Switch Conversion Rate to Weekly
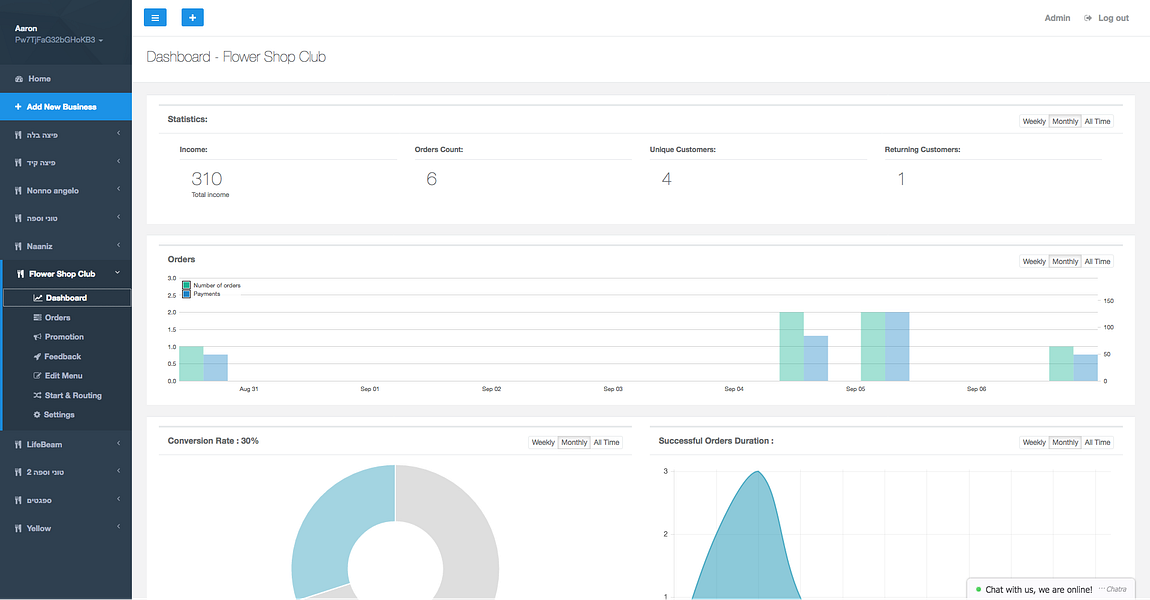 pyautogui.click(x=543, y=442)
